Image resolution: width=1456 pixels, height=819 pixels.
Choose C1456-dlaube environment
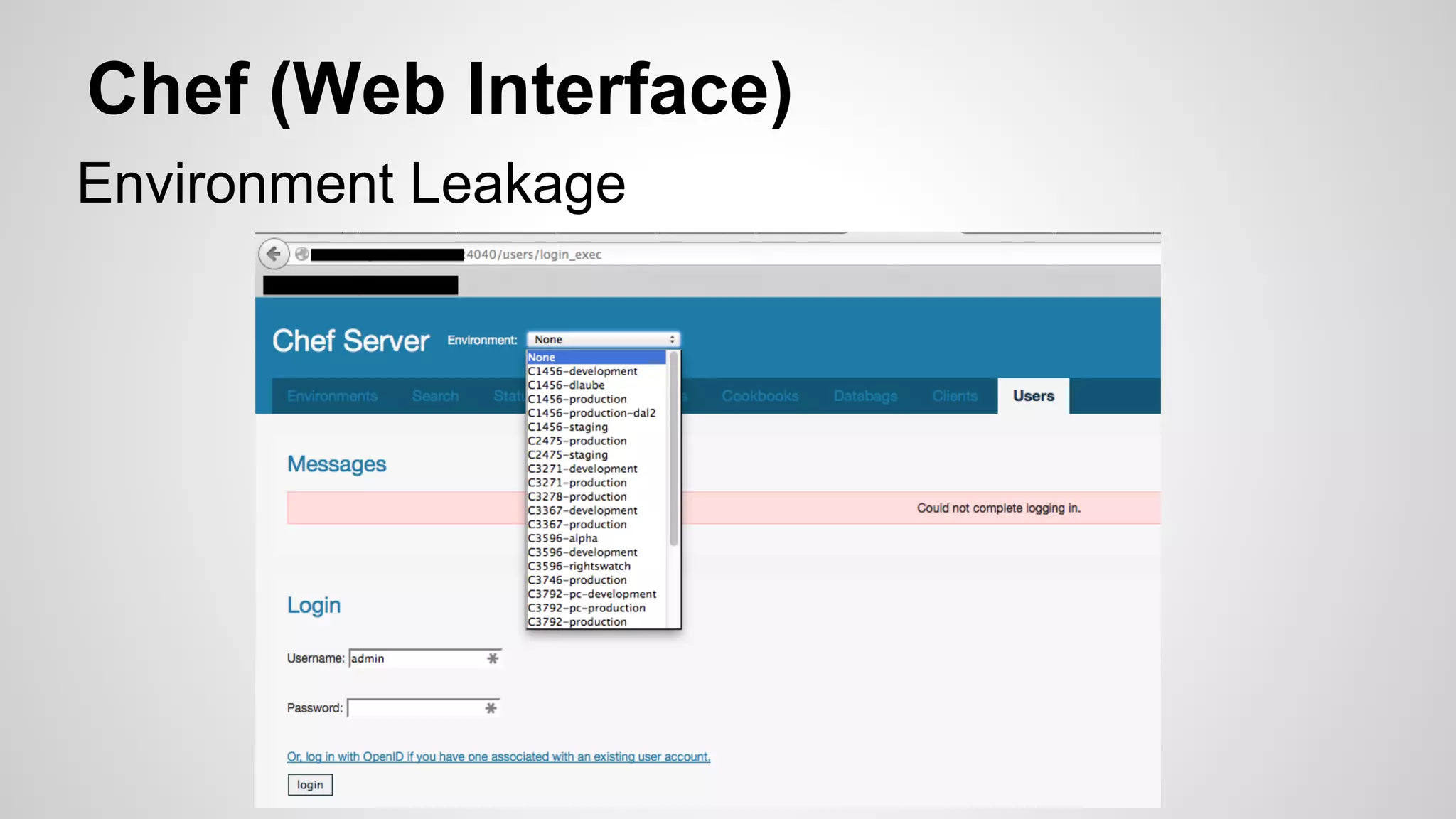(x=596, y=385)
